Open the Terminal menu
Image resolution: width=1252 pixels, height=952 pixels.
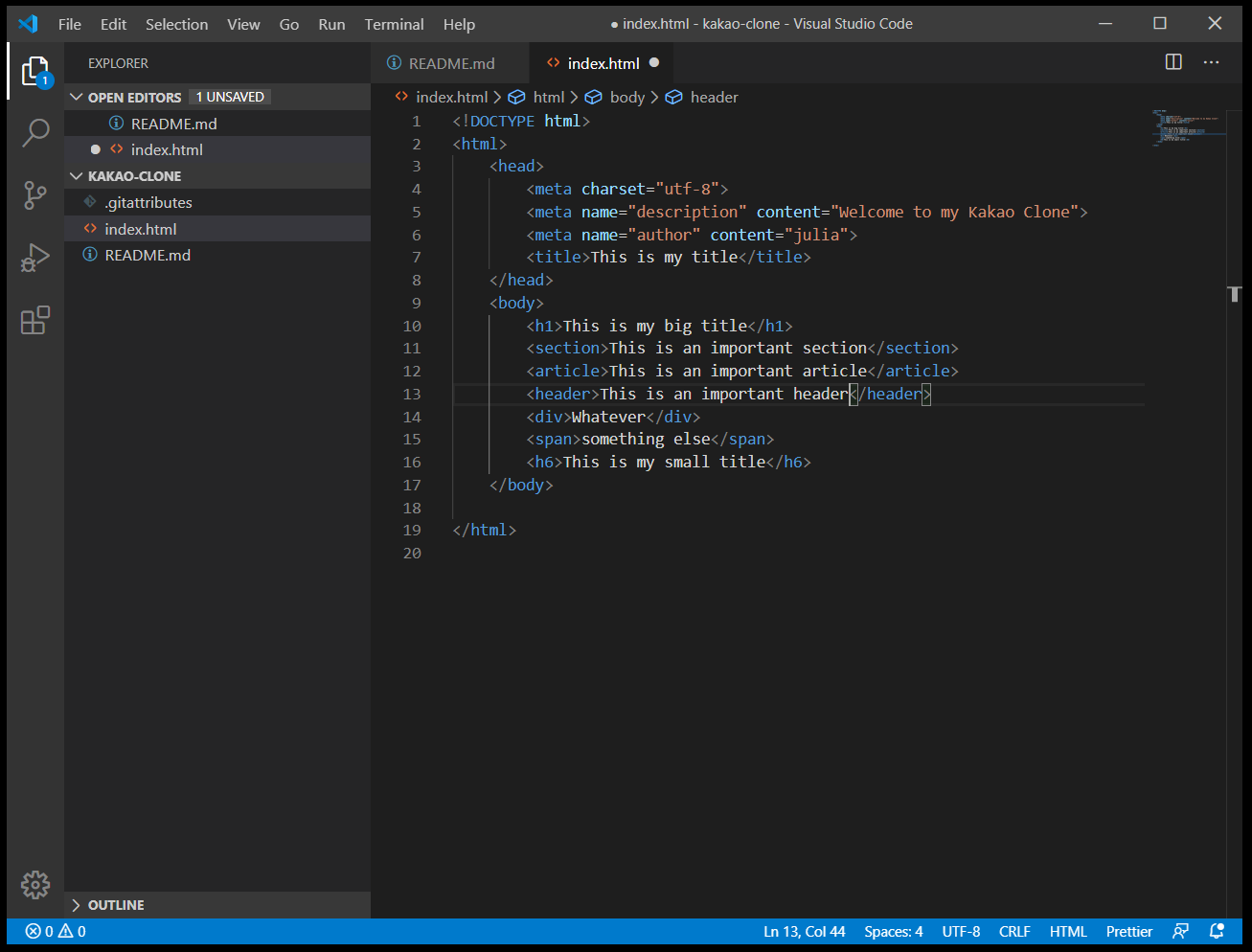coord(394,24)
